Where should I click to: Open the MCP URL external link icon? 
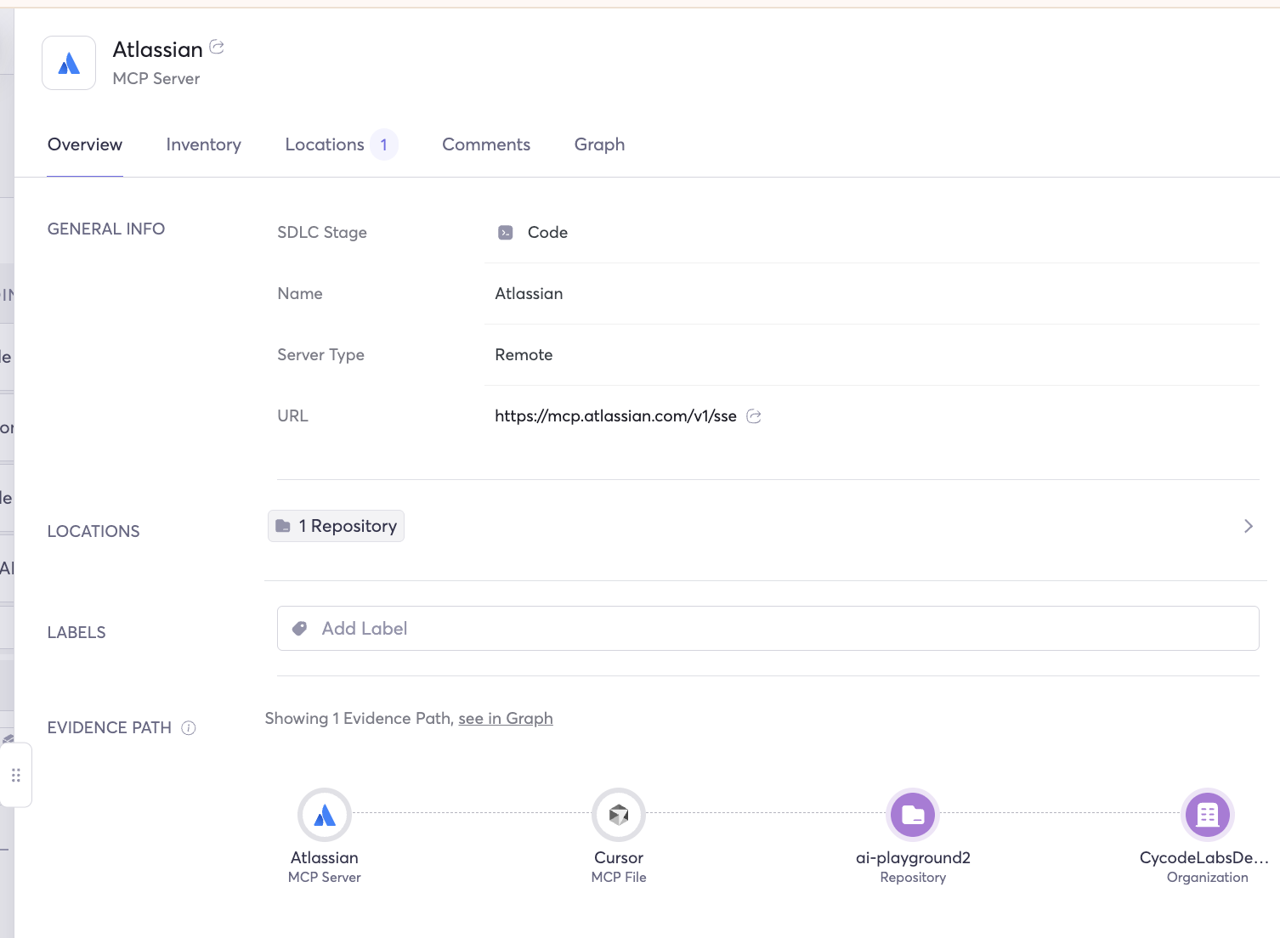[755, 416]
